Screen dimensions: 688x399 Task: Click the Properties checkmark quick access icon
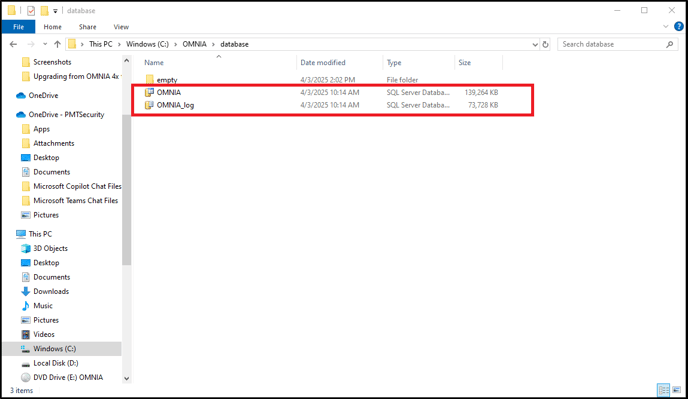click(x=31, y=11)
